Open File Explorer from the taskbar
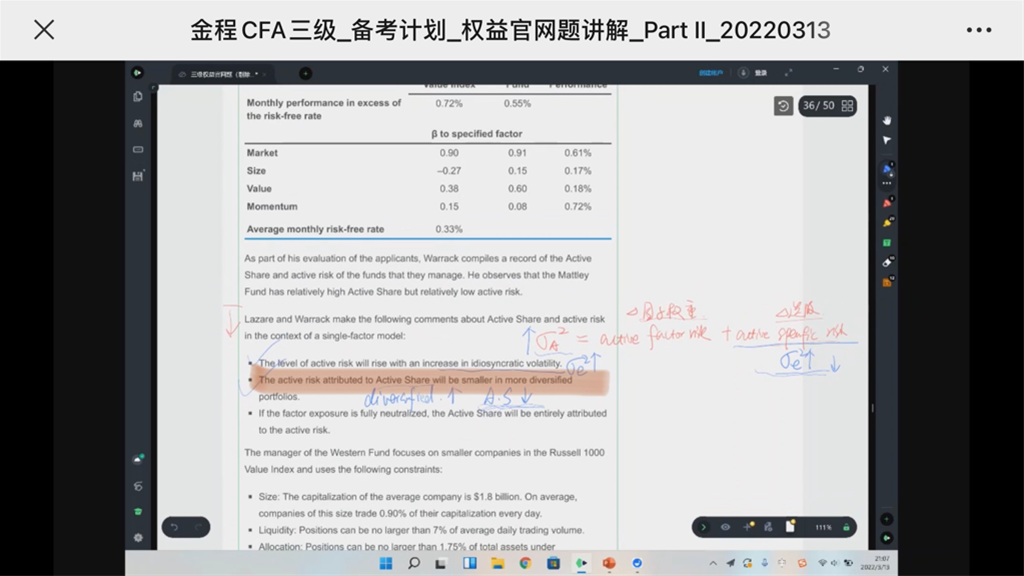Viewport: 1024px width, 576px height. coord(498,563)
